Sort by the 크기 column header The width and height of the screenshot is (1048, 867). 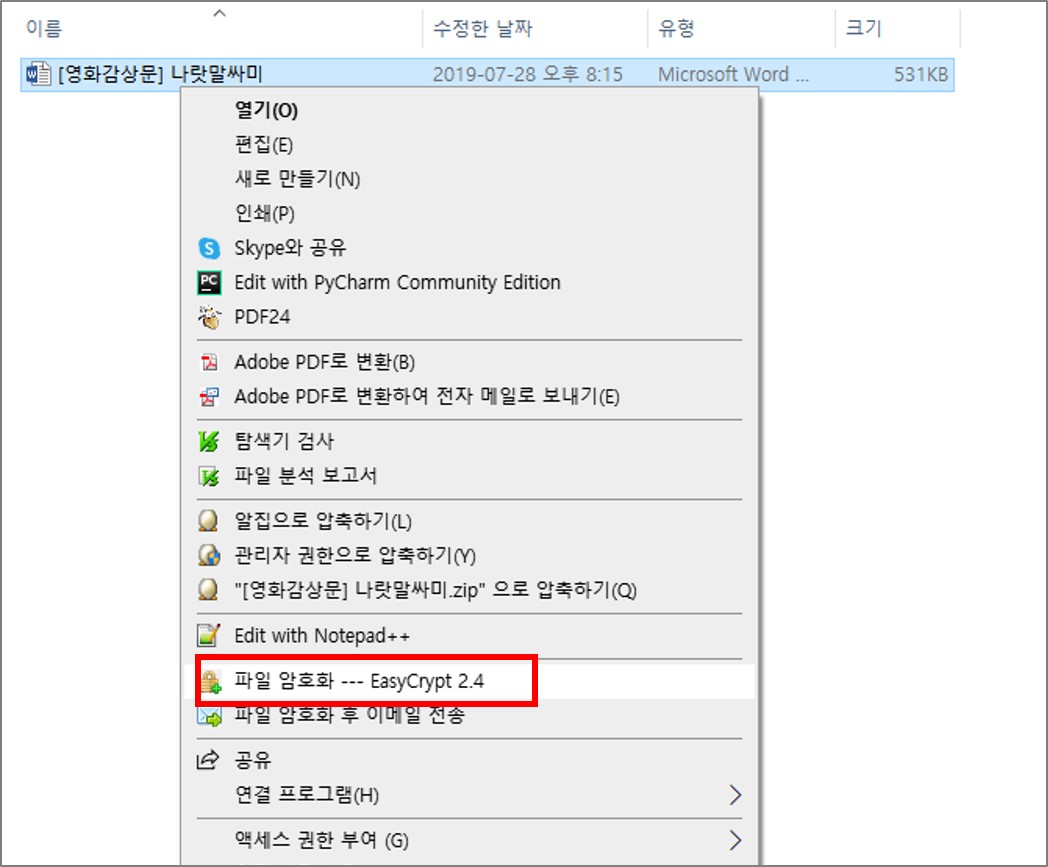click(864, 28)
